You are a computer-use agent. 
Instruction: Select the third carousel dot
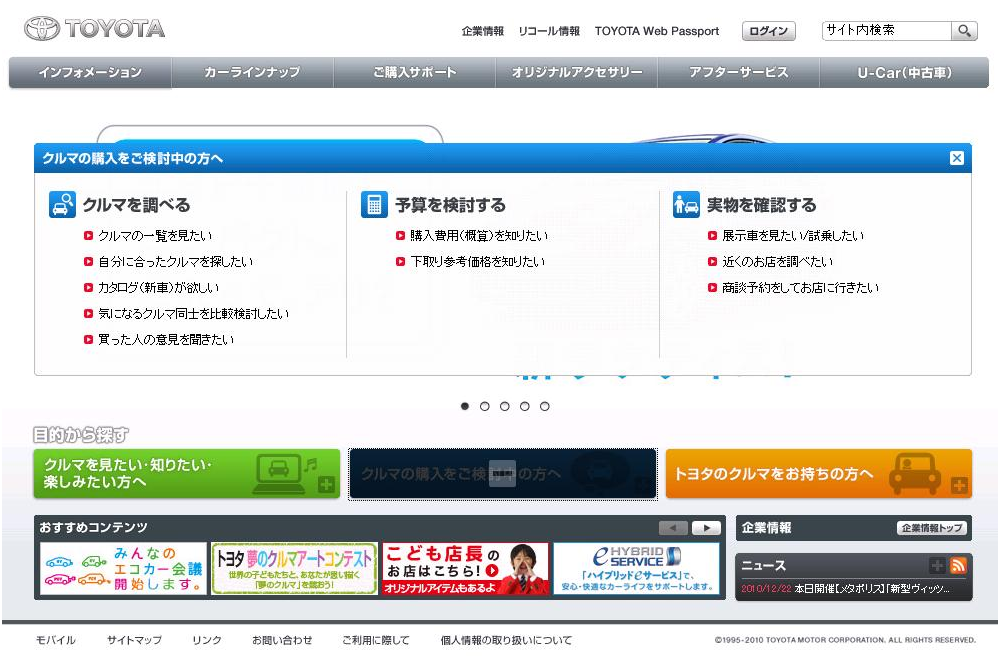504,406
